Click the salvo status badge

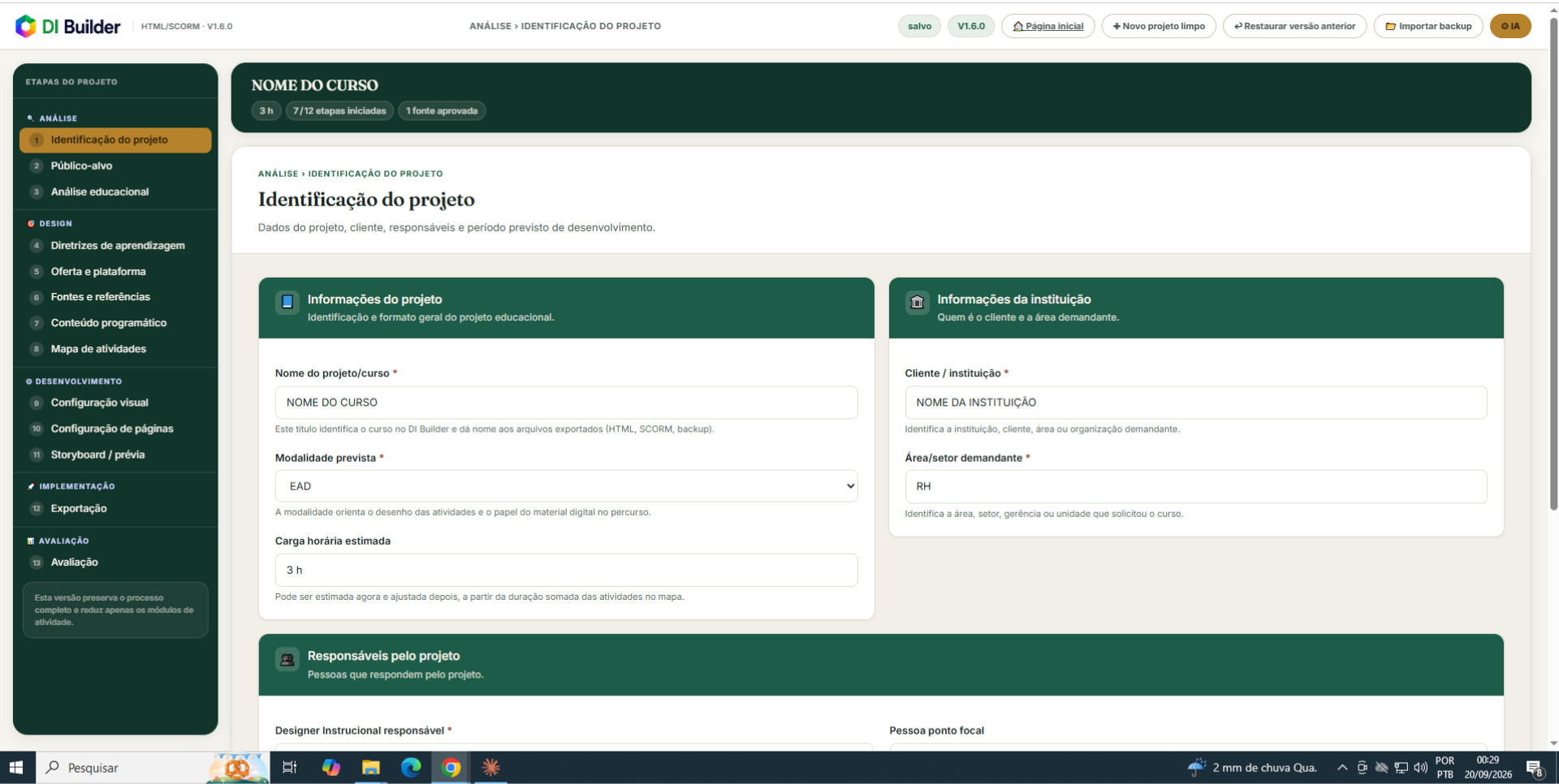[919, 26]
